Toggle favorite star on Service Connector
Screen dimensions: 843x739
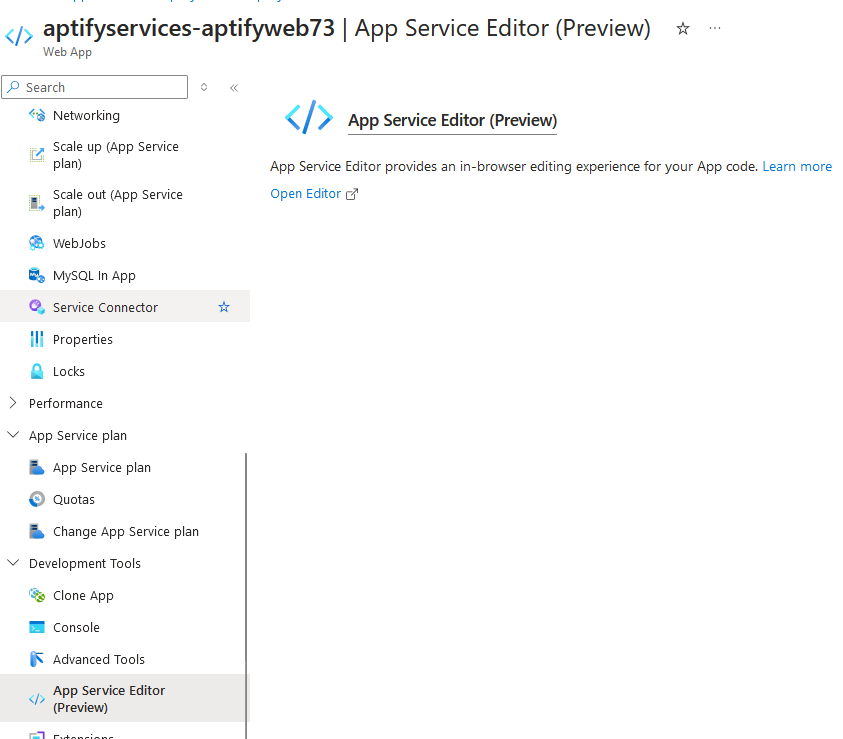[x=224, y=307]
